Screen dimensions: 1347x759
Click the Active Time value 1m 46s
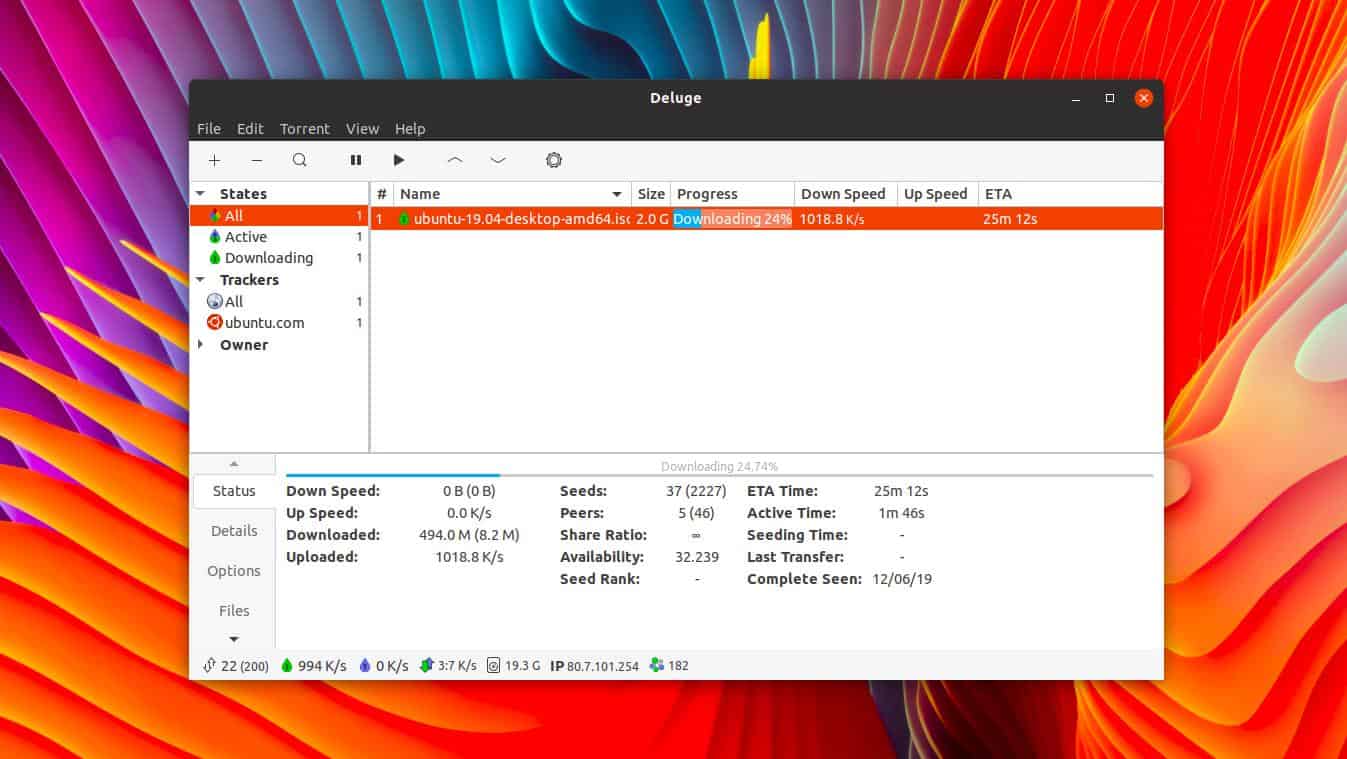click(x=901, y=513)
